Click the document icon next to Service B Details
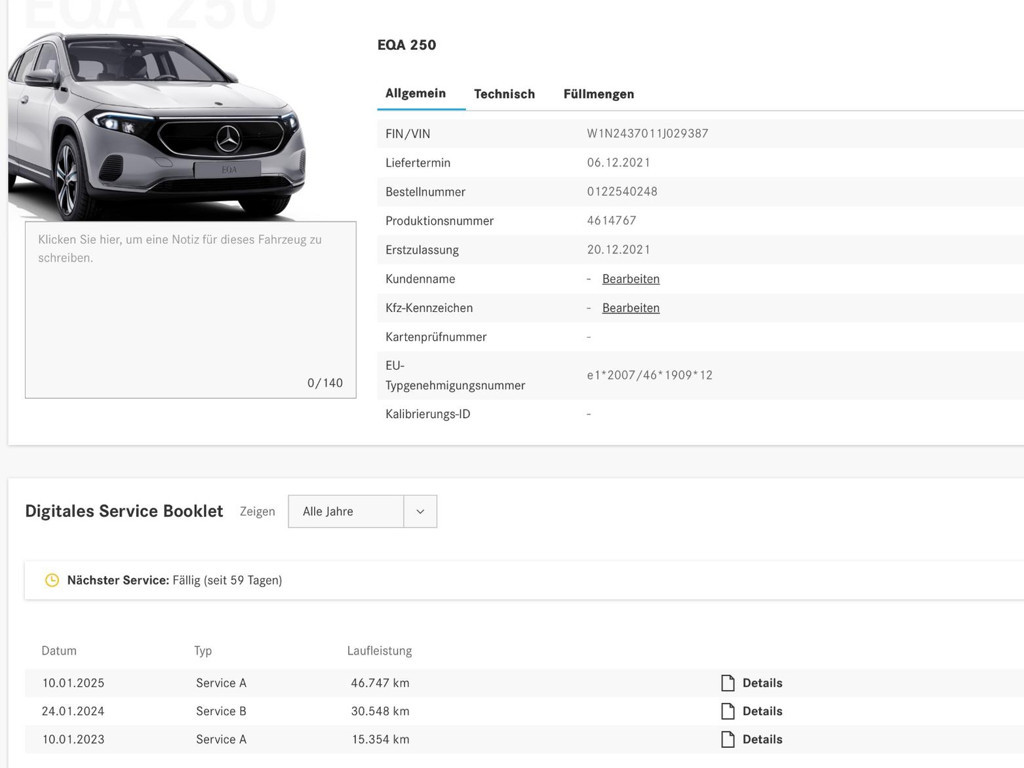 [727, 710]
